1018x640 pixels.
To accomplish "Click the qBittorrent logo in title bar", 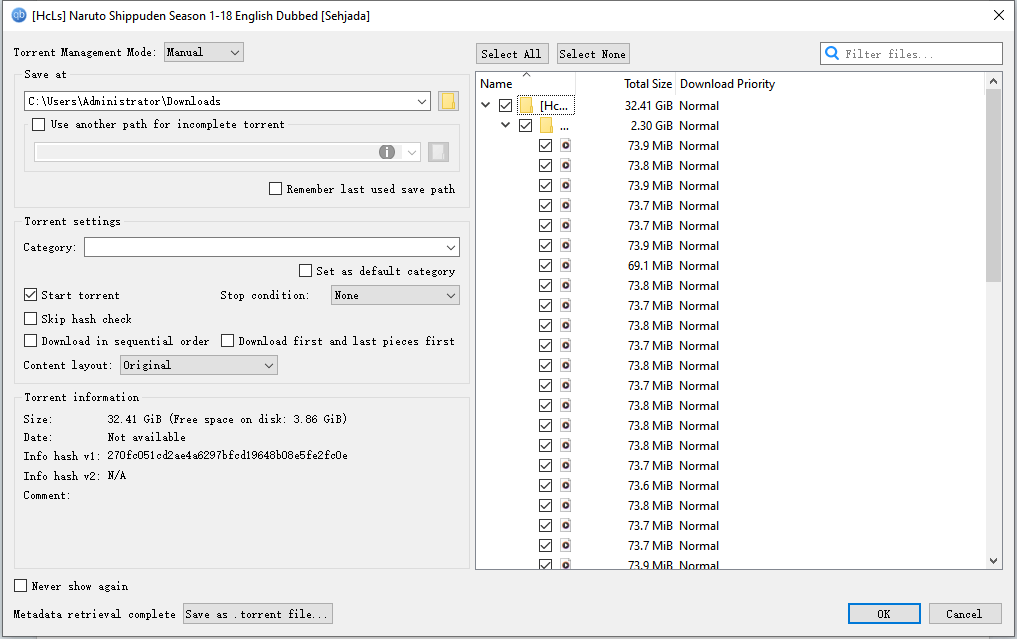I will [x=18, y=14].
